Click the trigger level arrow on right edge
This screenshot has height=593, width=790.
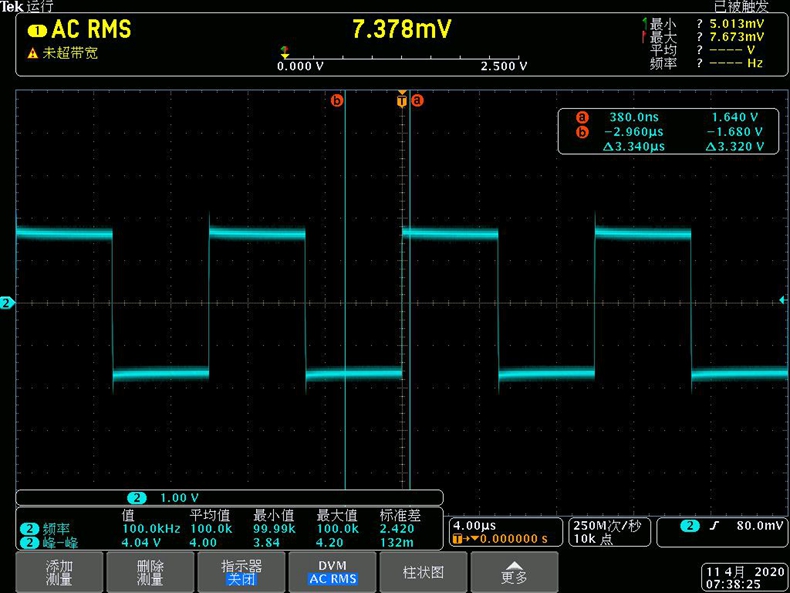click(782, 300)
